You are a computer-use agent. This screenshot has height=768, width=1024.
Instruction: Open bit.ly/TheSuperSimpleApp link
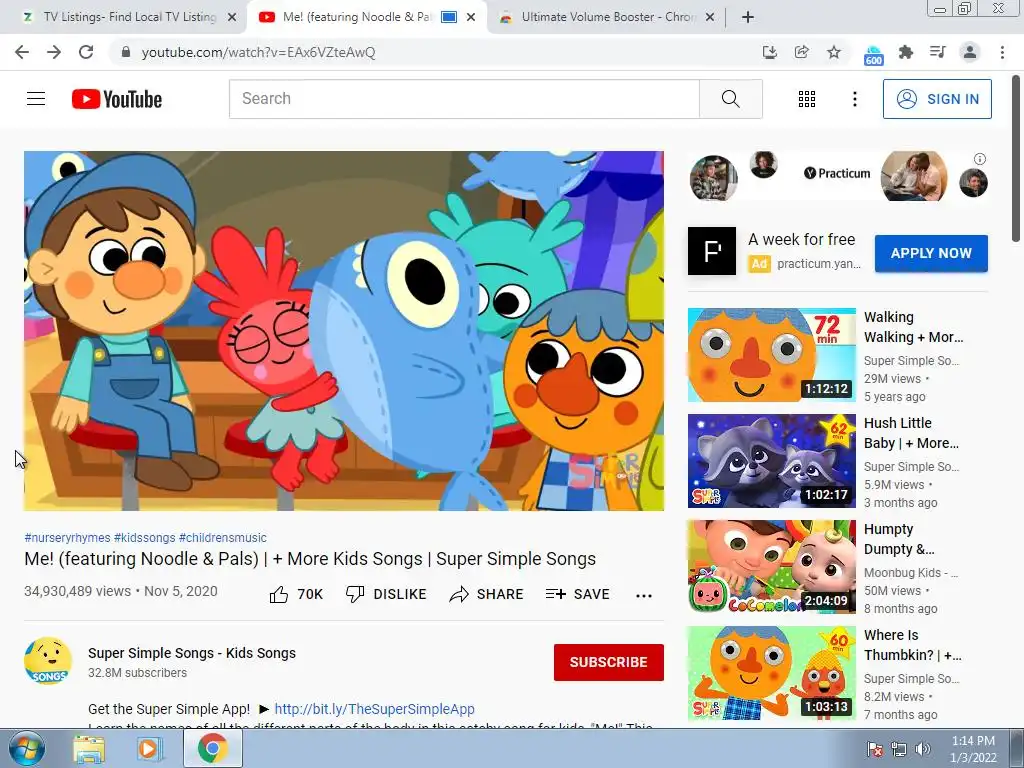click(x=374, y=709)
